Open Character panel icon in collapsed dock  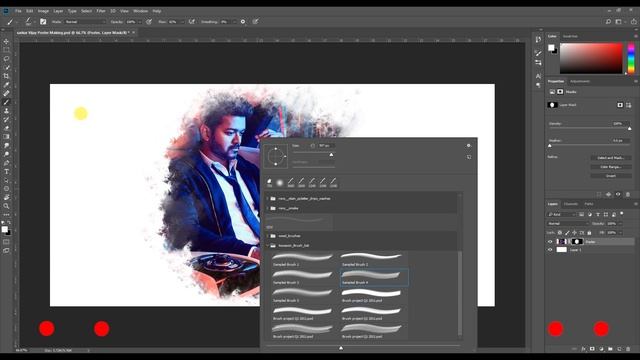pyautogui.click(x=538, y=76)
